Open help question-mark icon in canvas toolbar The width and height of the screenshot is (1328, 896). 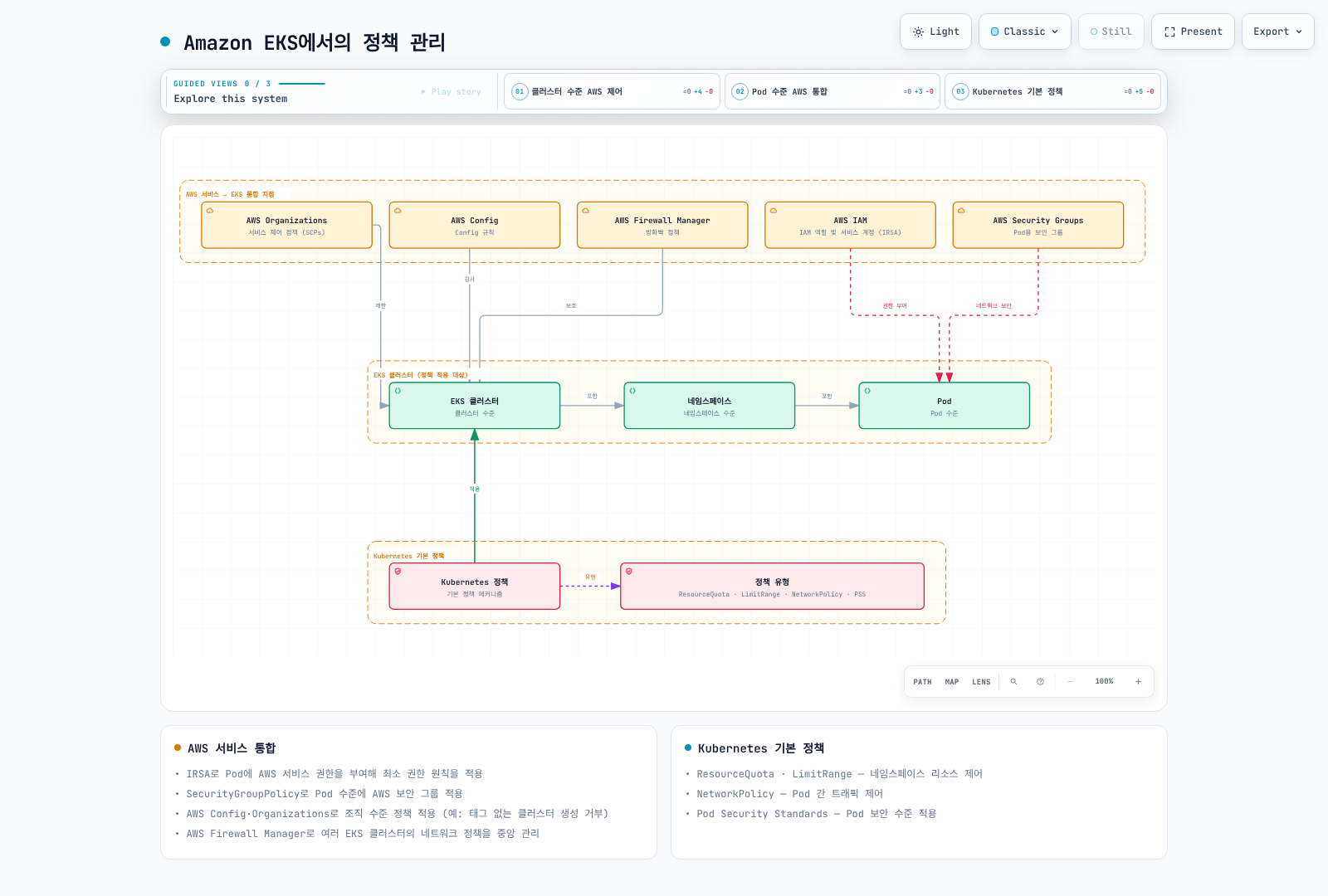[x=1040, y=682]
